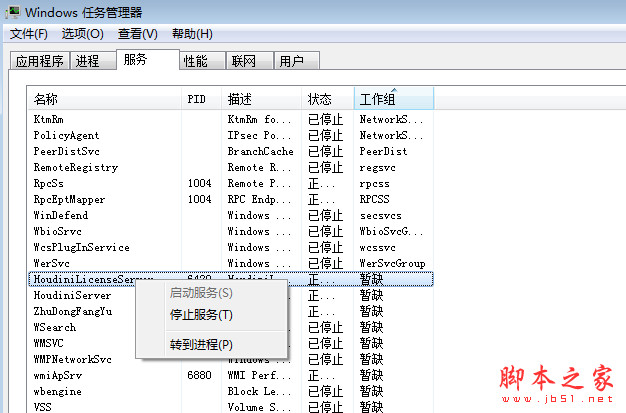Click the Task Manager title bar icon
The height and width of the screenshot is (413, 626).
(x=12, y=12)
